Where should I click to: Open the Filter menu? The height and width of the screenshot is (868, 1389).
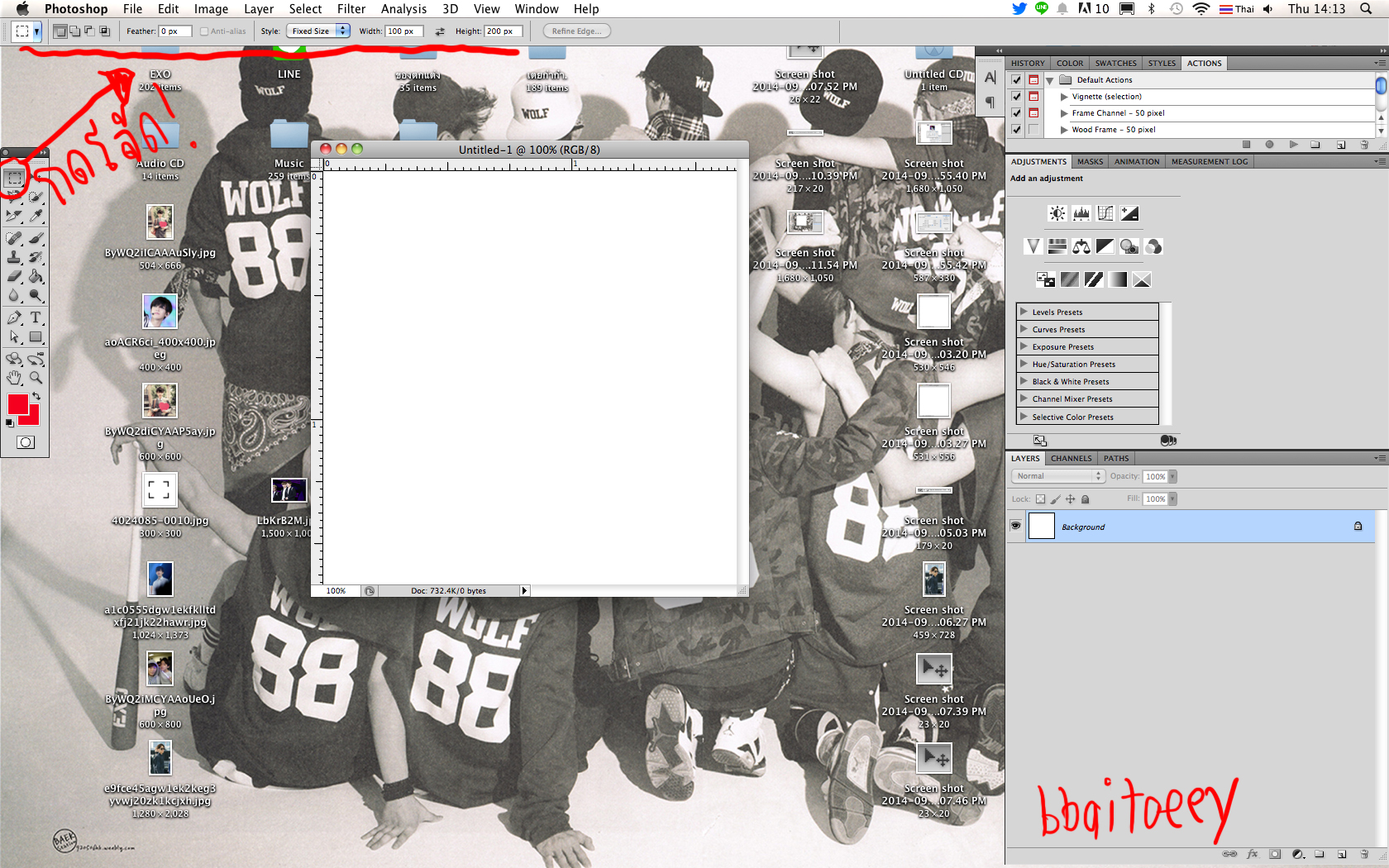coord(351,9)
